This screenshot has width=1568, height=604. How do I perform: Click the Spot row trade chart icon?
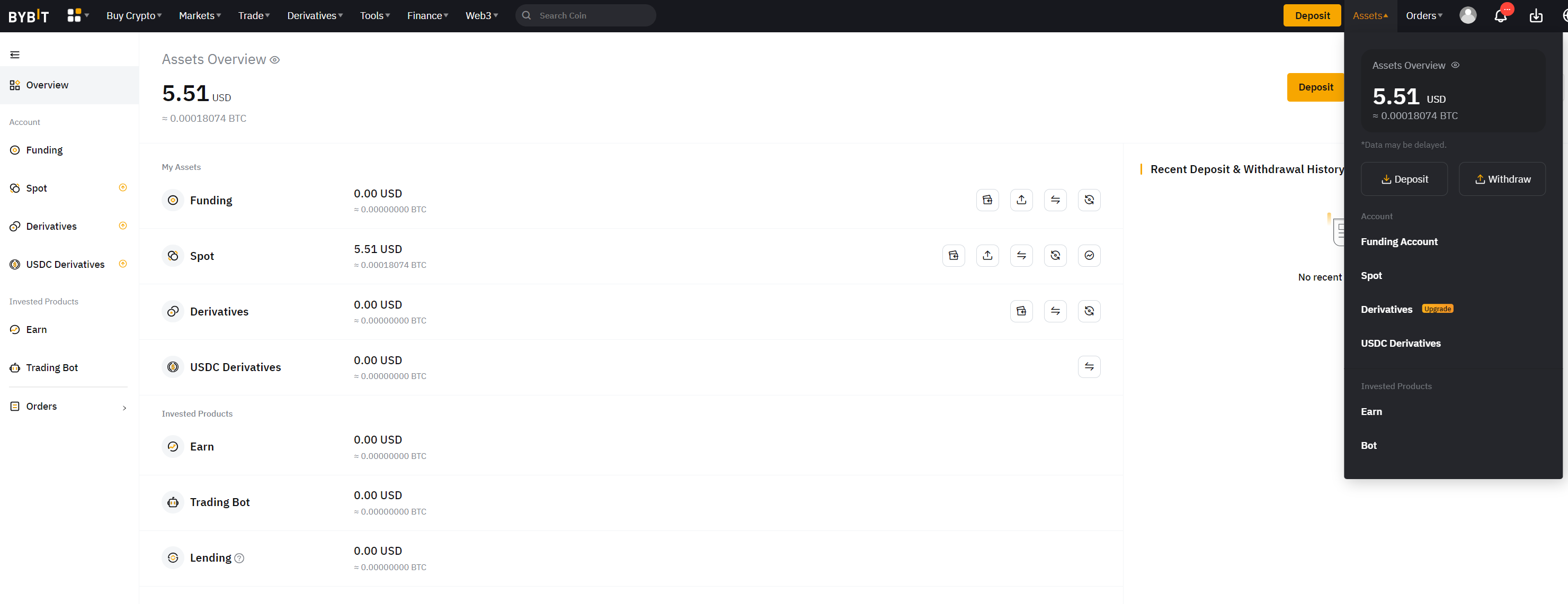click(x=1089, y=256)
